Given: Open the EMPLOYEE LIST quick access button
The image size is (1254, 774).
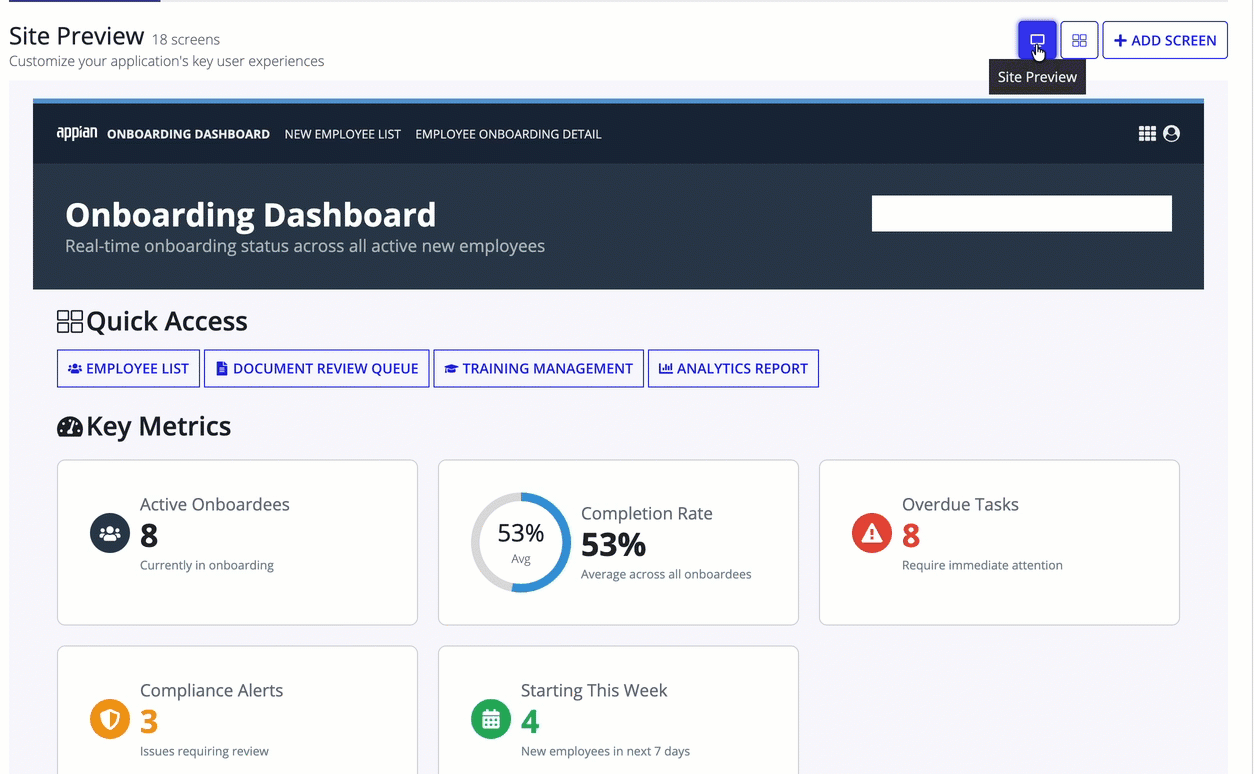Looking at the screenshot, I should point(128,368).
